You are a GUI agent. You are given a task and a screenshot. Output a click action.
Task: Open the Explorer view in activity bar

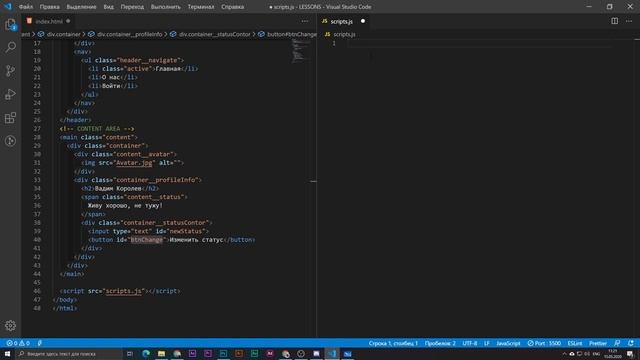click(x=11, y=25)
